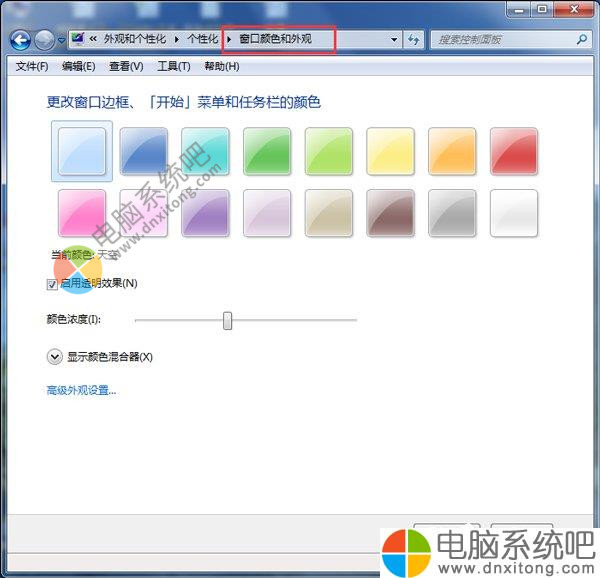Toggle the 启用透明效果 checkbox
Screen dimensions: 600x578
pos(52,284)
